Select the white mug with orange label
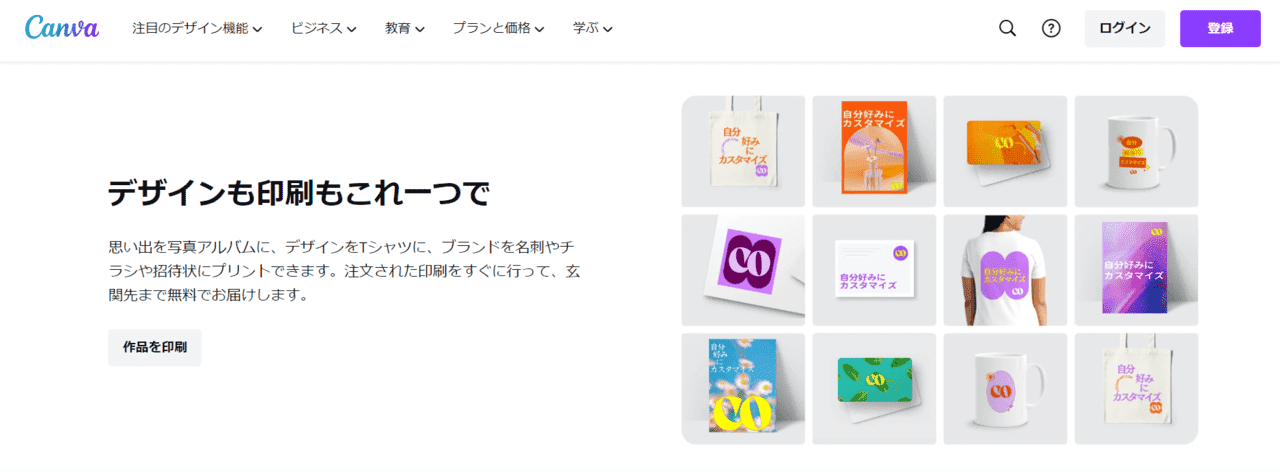The width and height of the screenshot is (1280, 472). pyautogui.click(x=1136, y=151)
